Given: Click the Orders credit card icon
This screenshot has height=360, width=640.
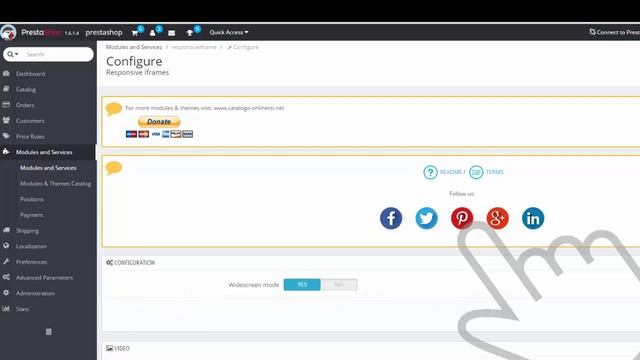Looking at the screenshot, I should point(6,104).
